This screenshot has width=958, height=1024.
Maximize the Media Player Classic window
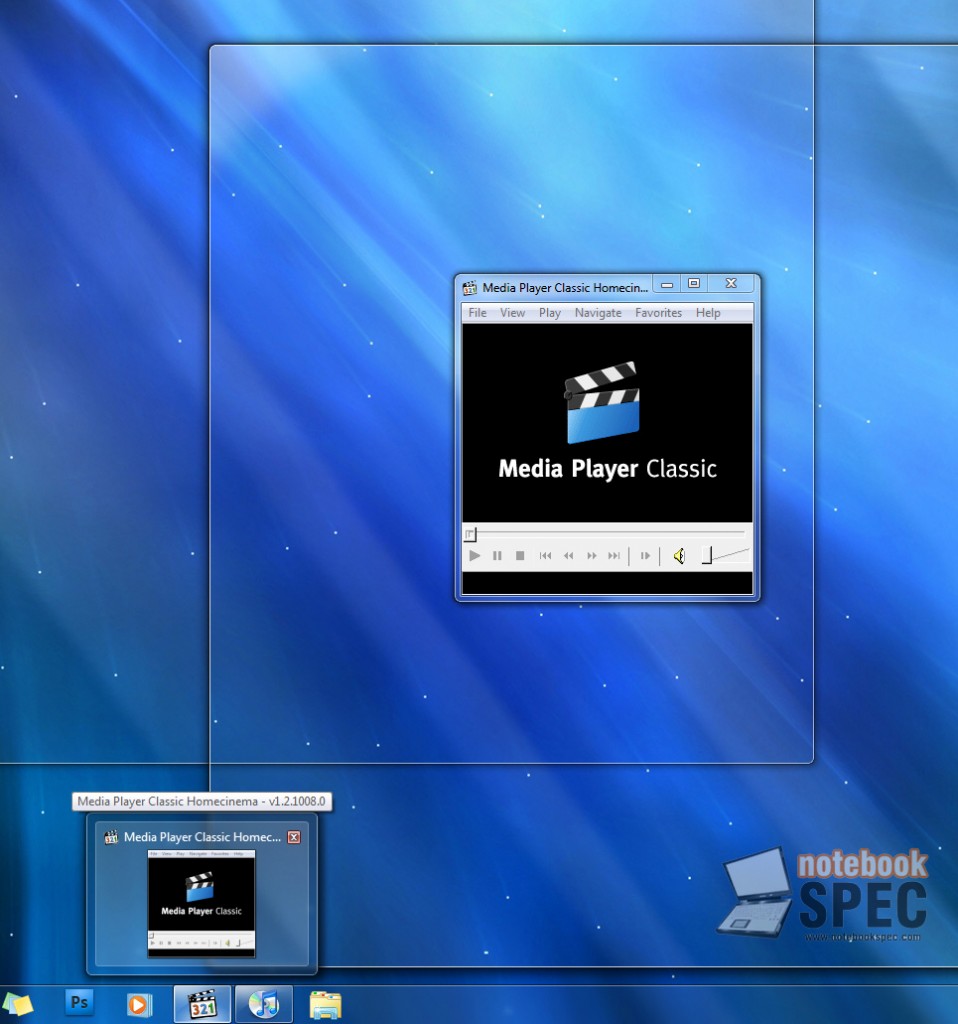click(694, 283)
